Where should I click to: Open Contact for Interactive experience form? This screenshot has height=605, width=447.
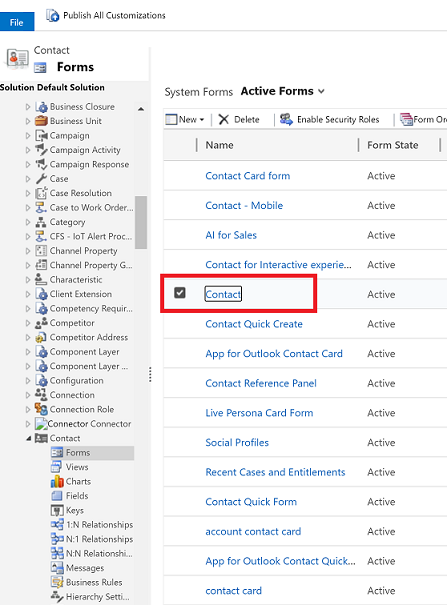click(x=278, y=265)
